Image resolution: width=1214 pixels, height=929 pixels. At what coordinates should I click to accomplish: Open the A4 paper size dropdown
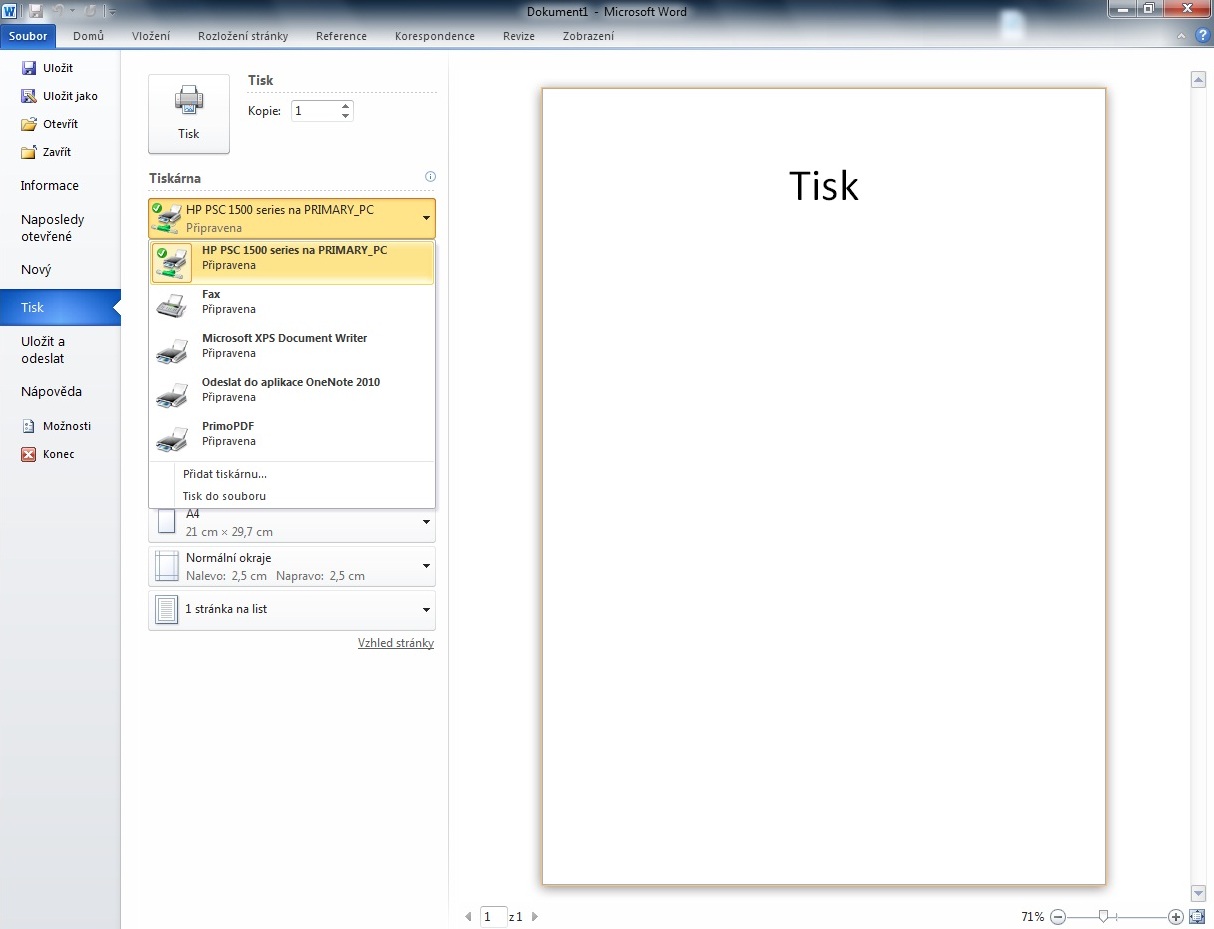point(292,524)
